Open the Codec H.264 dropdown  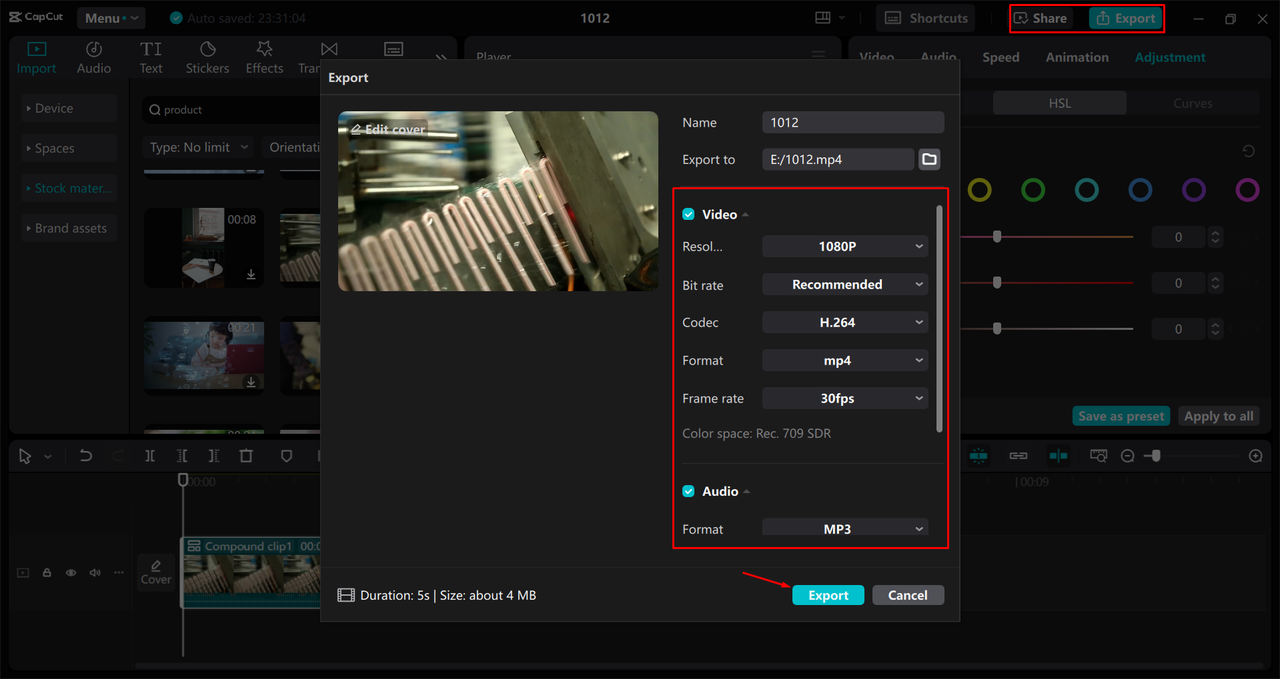tap(845, 322)
